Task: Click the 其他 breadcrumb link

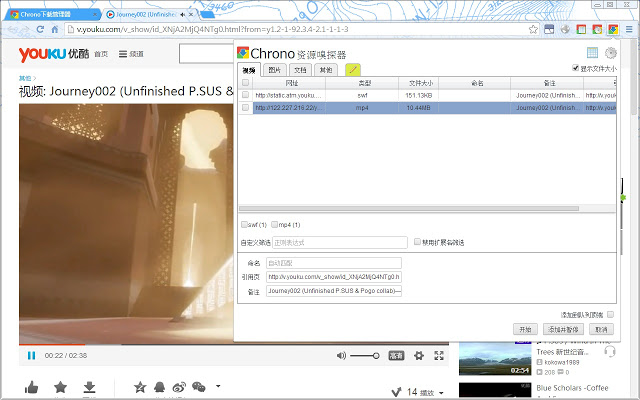Action: click(x=25, y=78)
